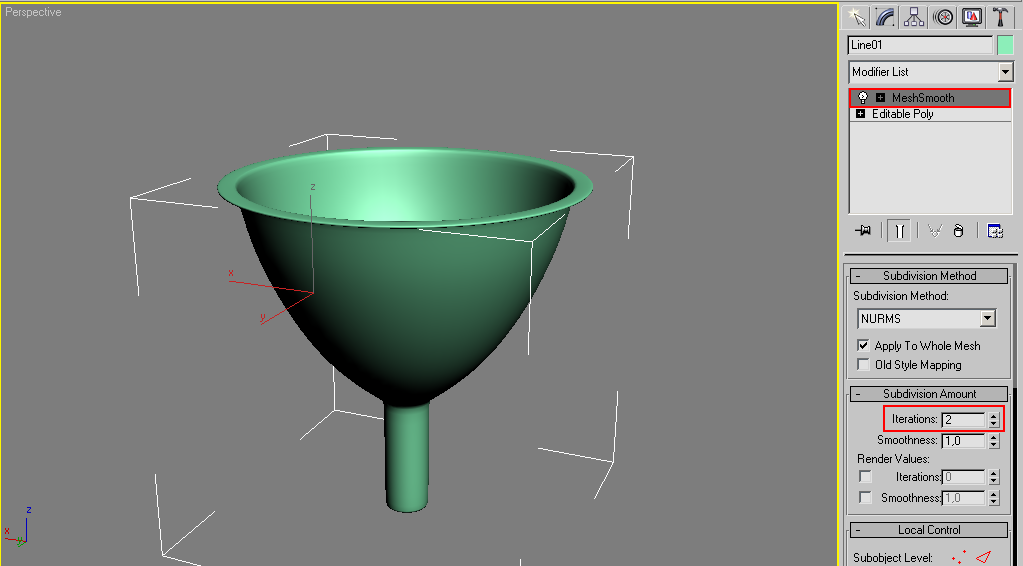1023x566 pixels.
Task: Open the Display panel tab
Action: click(971, 17)
